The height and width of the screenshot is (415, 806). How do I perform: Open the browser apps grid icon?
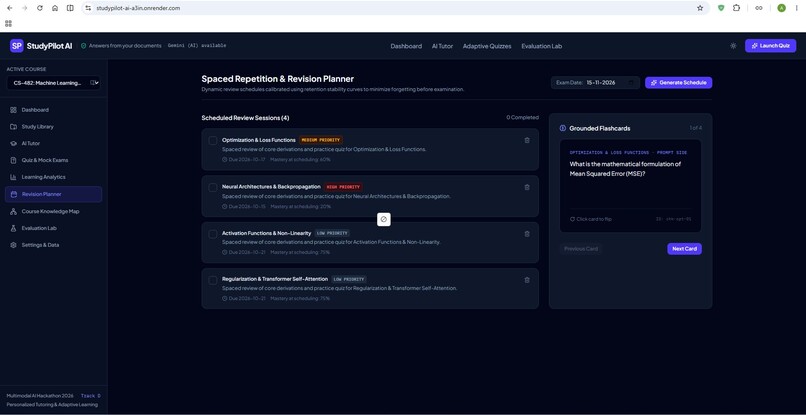click(8, 24)
